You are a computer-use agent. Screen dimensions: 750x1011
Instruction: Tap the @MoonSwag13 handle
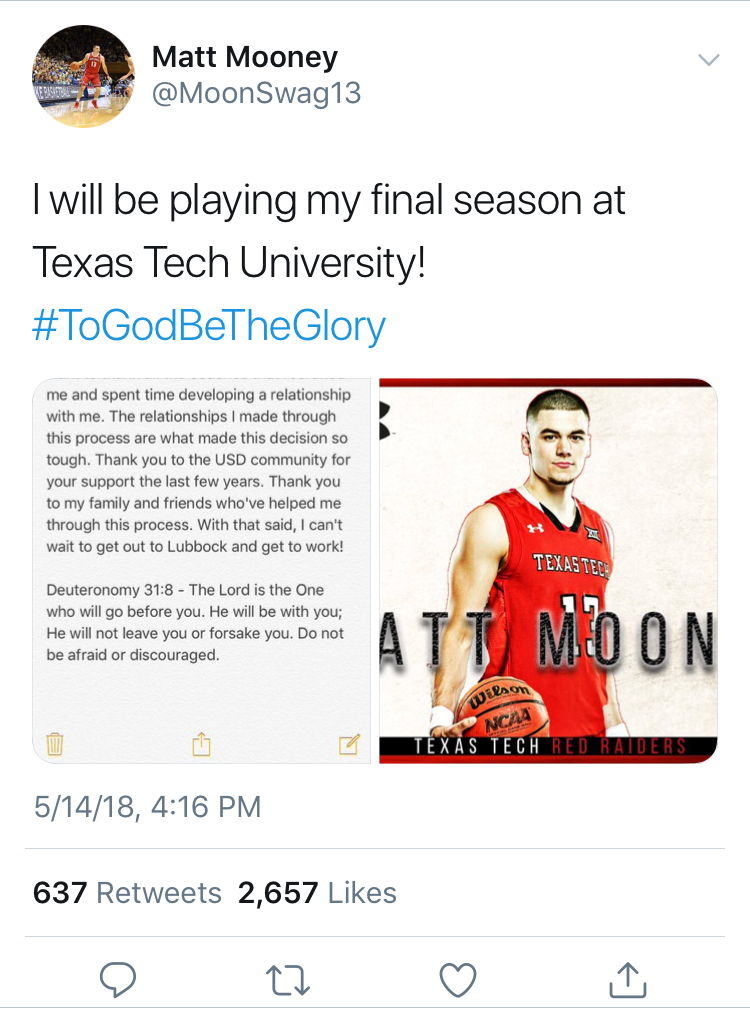pos(256,92)
